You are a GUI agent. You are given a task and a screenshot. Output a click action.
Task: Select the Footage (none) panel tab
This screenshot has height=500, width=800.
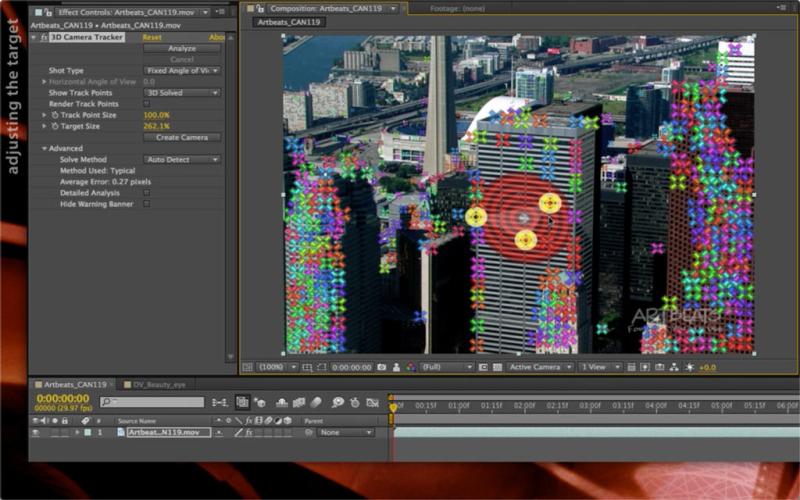pyautogui.click(x=457, y=9)
